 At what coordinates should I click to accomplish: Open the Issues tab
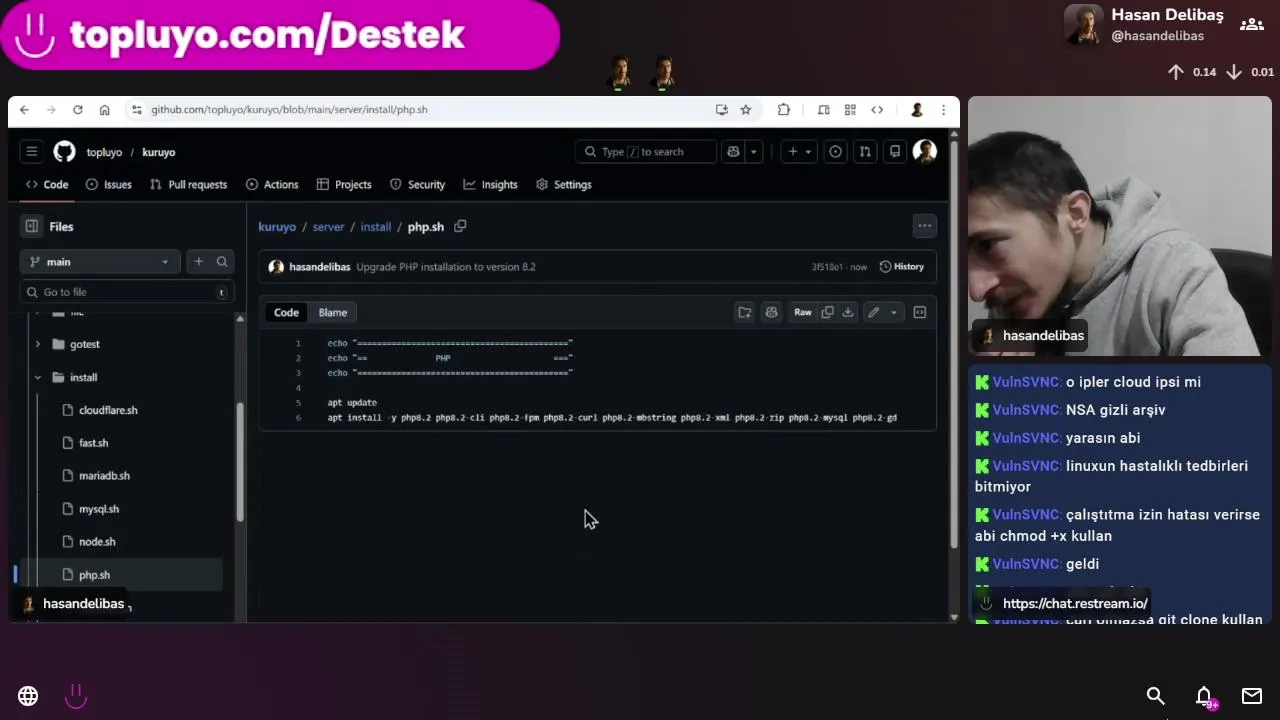point(109,185)
